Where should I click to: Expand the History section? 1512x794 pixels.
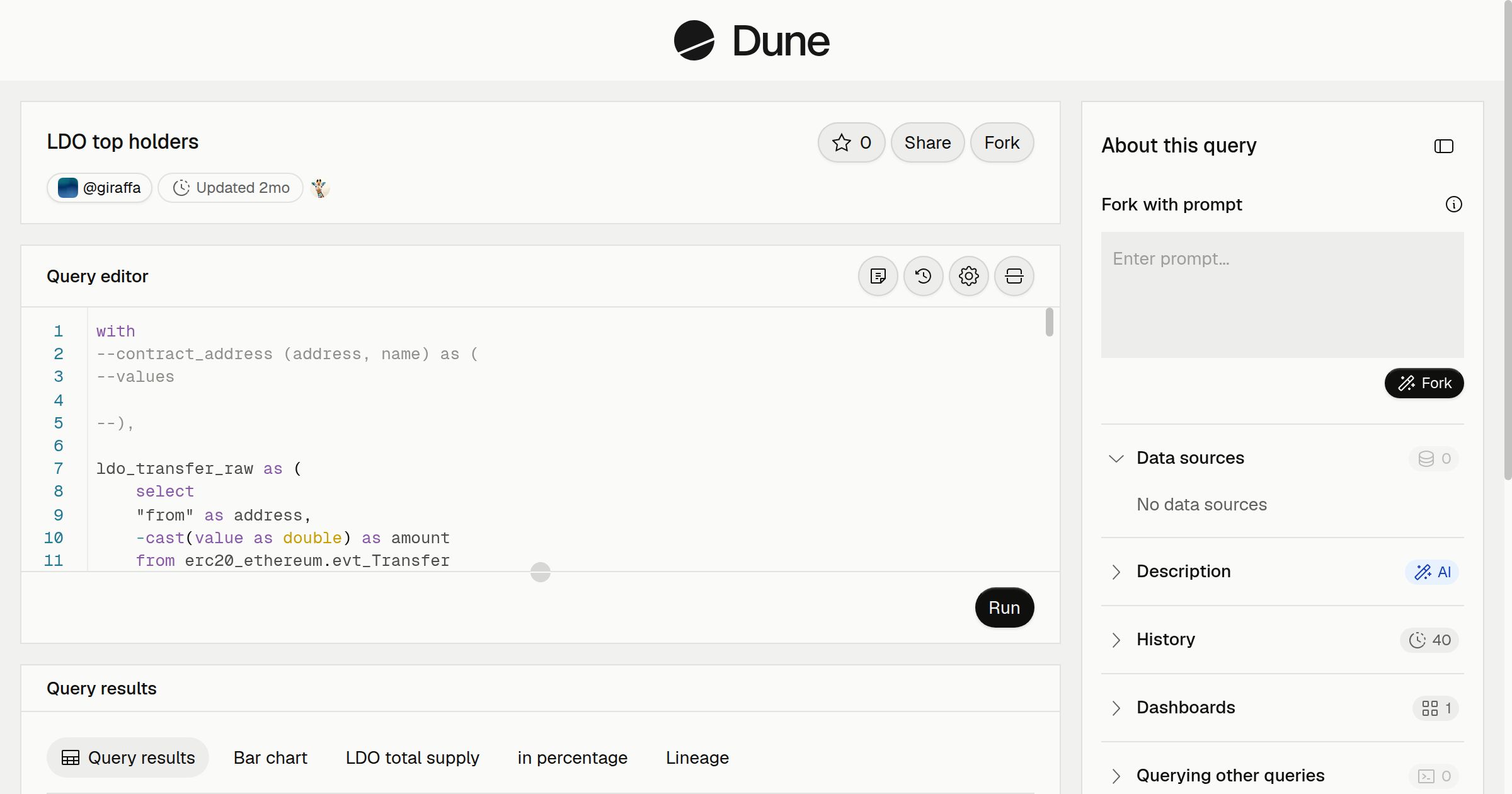tap(1116, 640)
